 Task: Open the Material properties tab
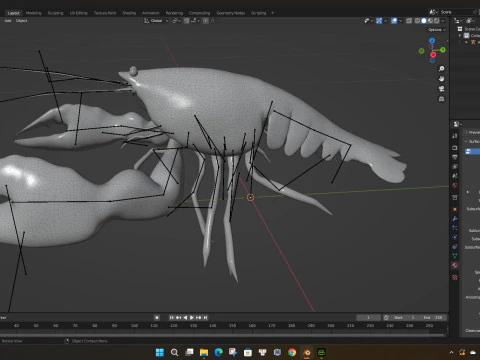[455, 266]
